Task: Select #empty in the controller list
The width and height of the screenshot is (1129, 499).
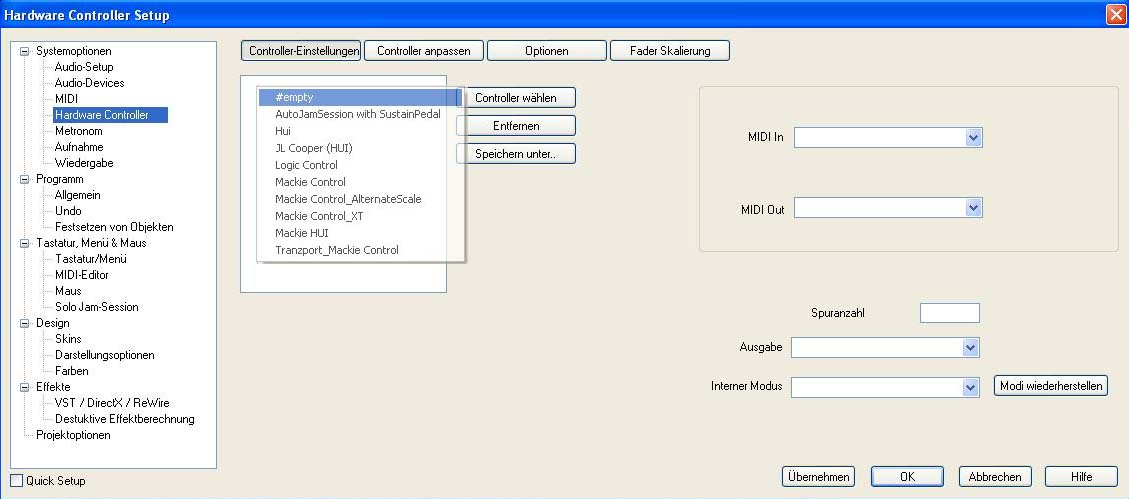Action: coord(360,96)
